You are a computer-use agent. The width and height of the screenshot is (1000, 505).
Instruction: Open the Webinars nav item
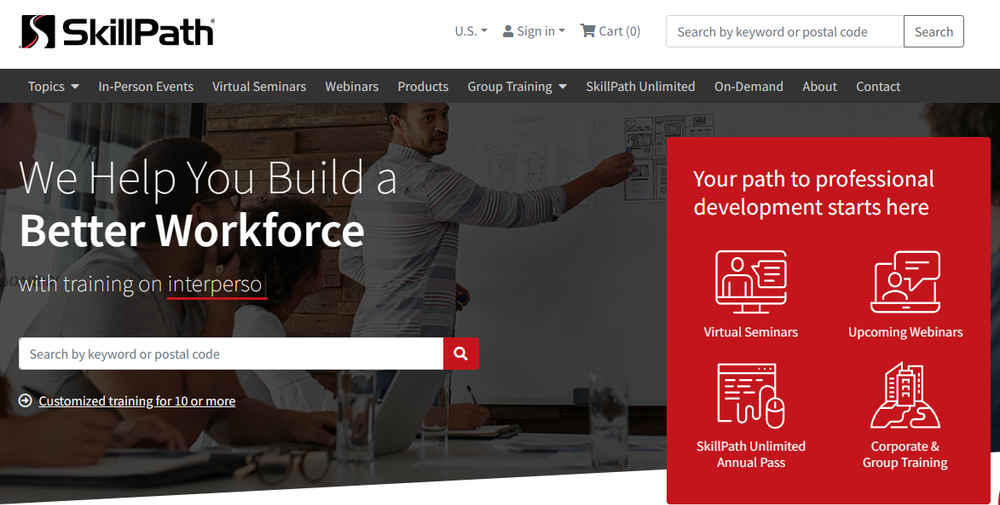click(351, 86)
